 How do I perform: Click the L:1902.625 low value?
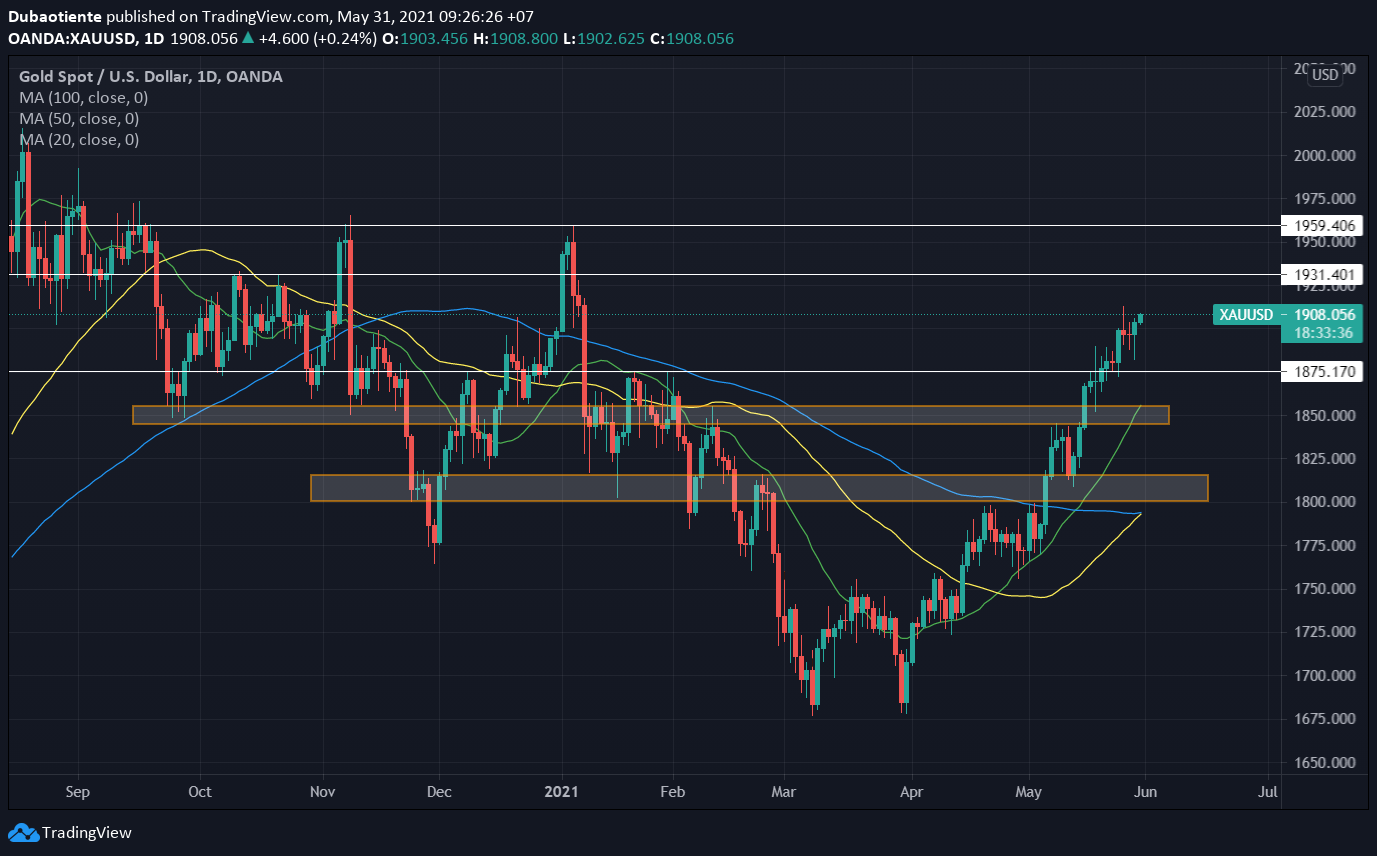(x=606, y=38)
